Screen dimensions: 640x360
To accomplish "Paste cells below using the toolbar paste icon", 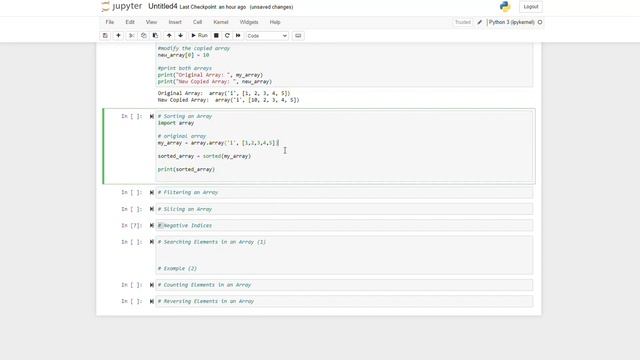I will [155, 36].
